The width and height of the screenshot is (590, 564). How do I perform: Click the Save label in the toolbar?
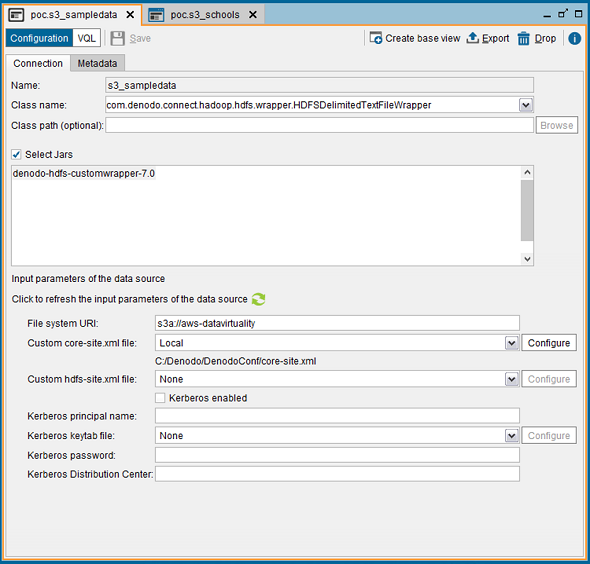[x=140, y=38]
